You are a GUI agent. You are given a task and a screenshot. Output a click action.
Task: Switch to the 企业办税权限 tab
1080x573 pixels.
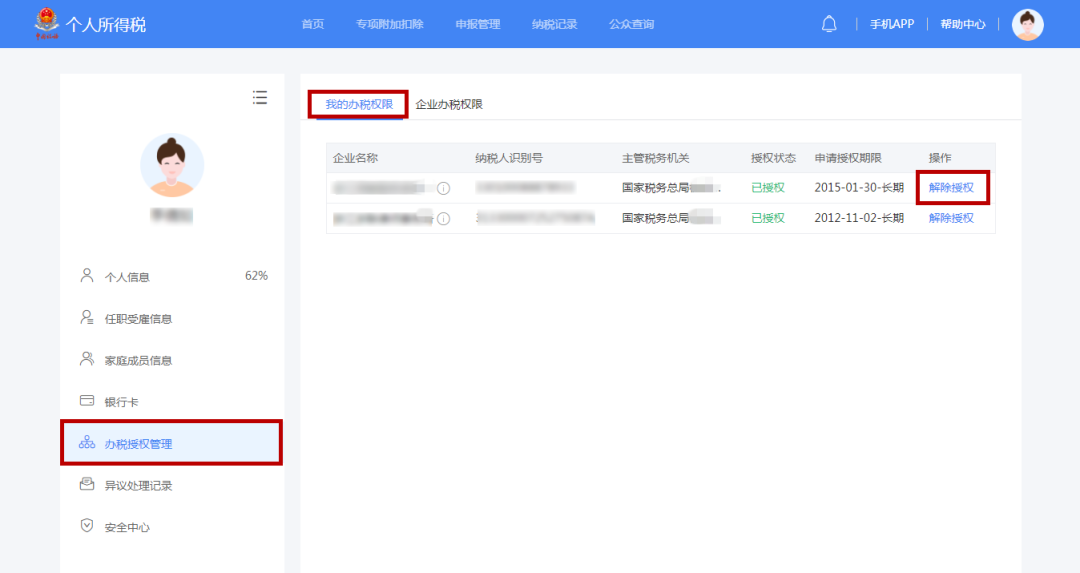(x=449, y=104)
